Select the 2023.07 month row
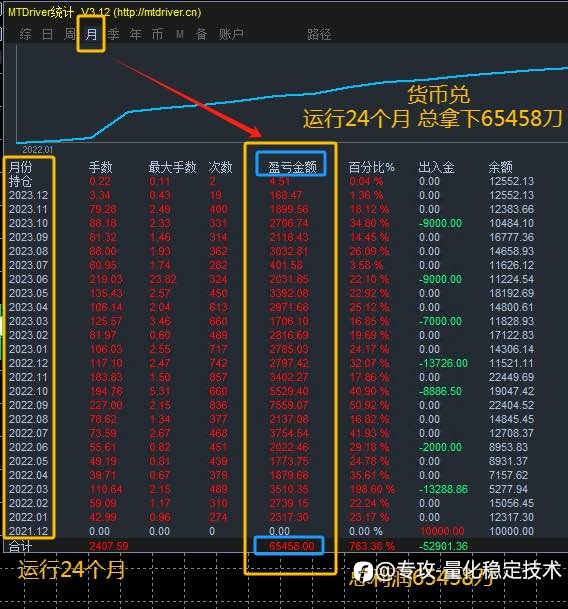 271,265
